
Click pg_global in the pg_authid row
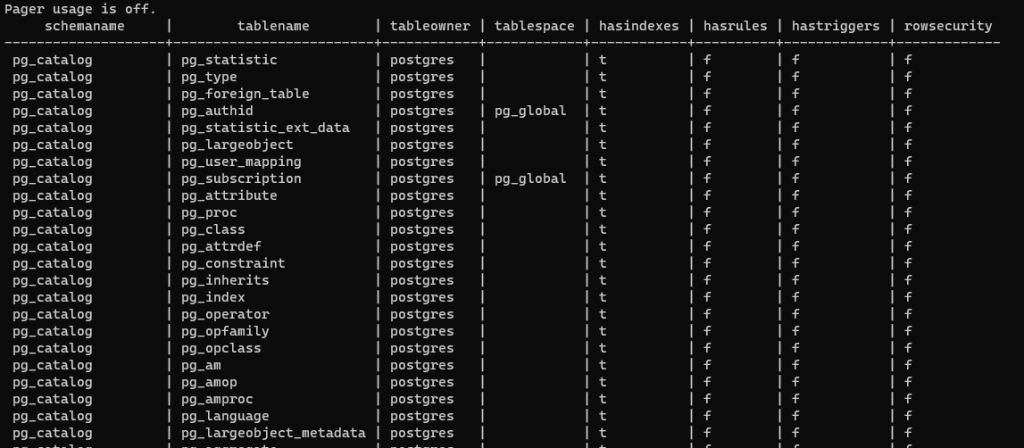(x=530, y=111)
